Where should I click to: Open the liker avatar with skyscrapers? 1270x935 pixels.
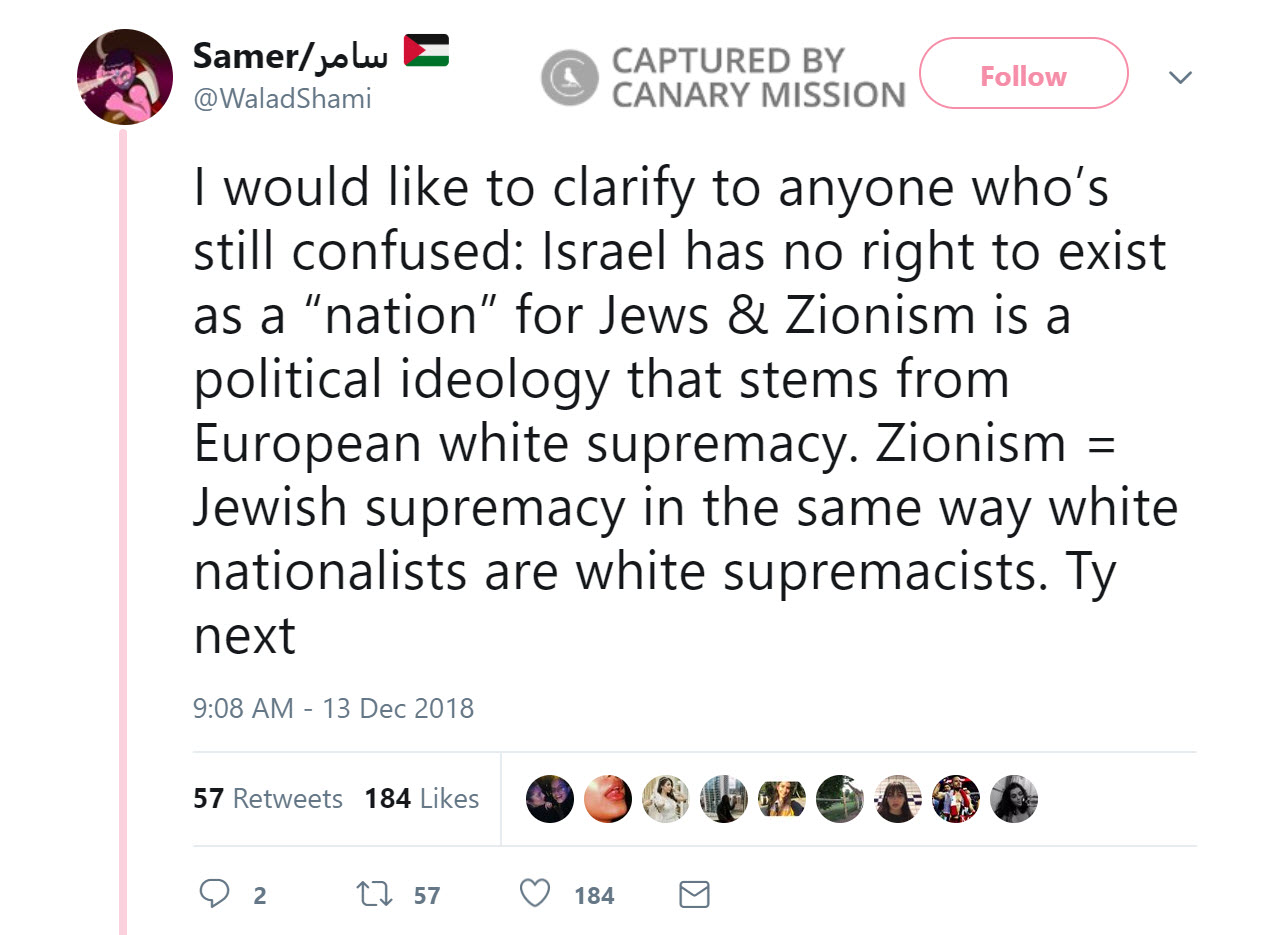[724, 799]
